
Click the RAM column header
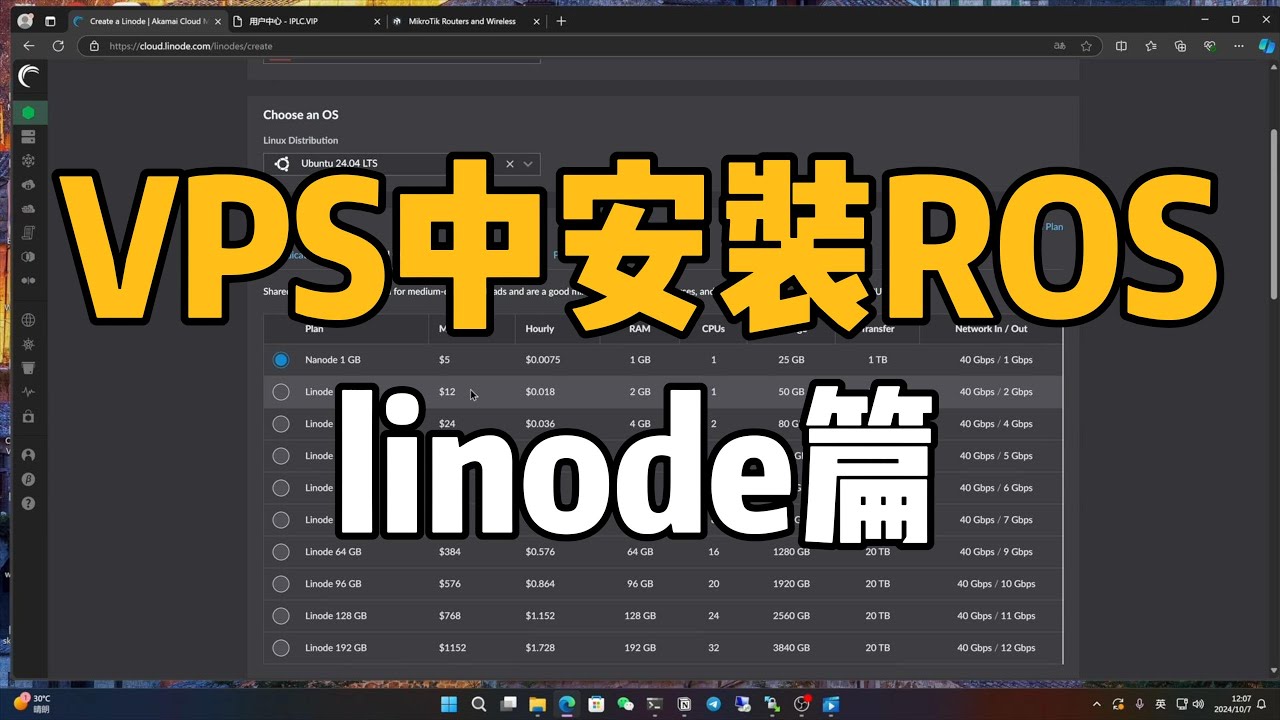point(640,329)
